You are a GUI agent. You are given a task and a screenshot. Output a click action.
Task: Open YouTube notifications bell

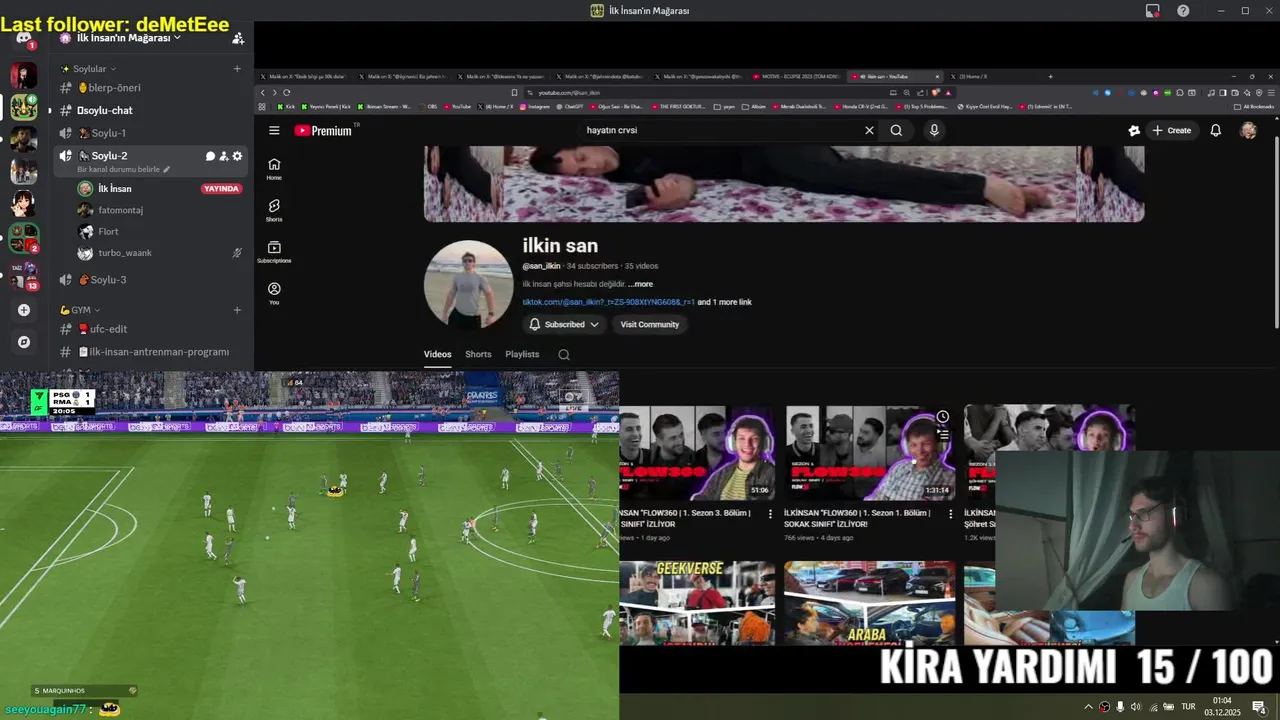click(x=1216, y=130)
